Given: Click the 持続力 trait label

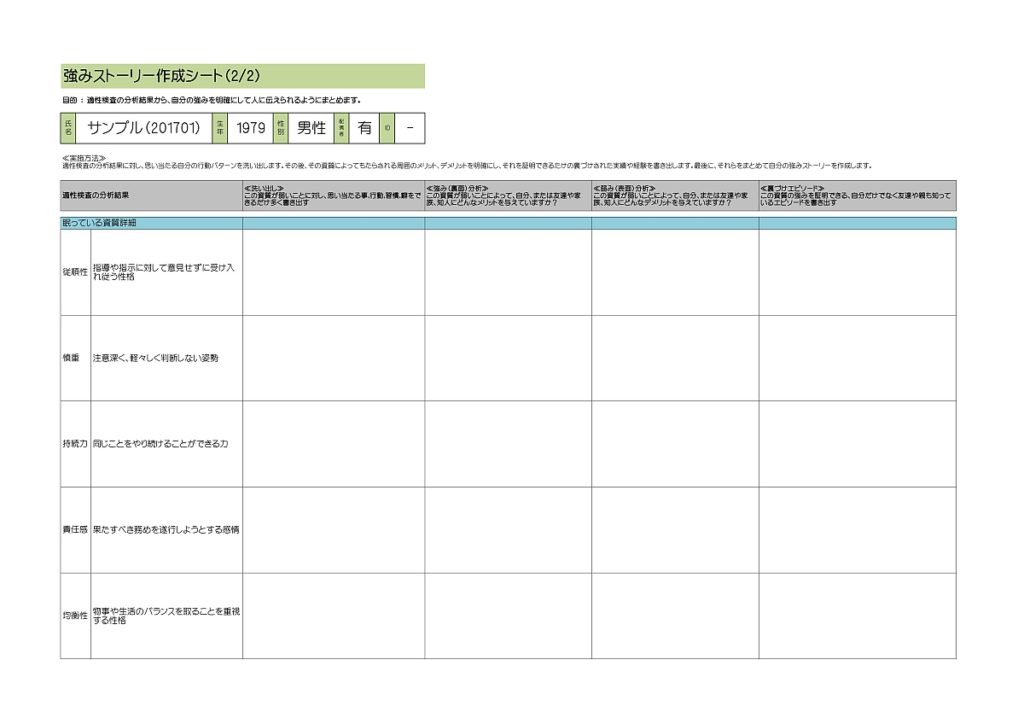Looking at the screenshot, I should (75, 444).
